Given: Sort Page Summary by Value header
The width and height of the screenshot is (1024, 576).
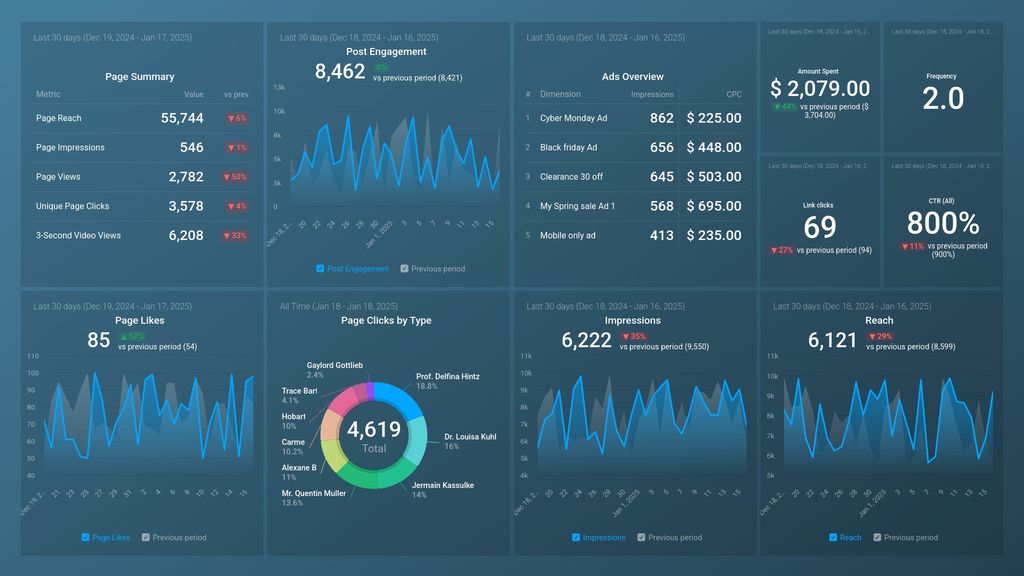Looking at the screenshot, I should [x=193, y=94].
